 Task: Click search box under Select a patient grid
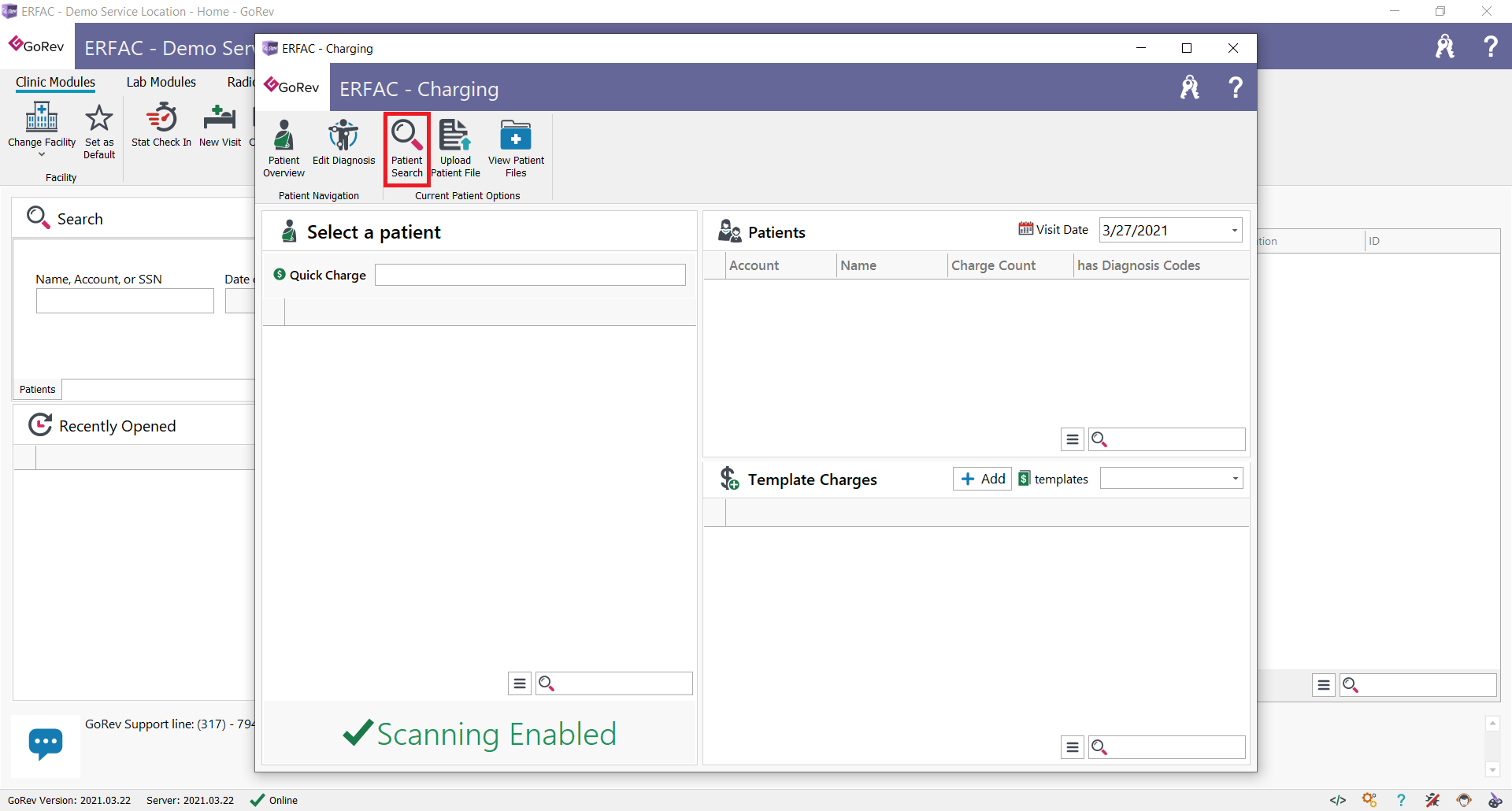point(614,683)
